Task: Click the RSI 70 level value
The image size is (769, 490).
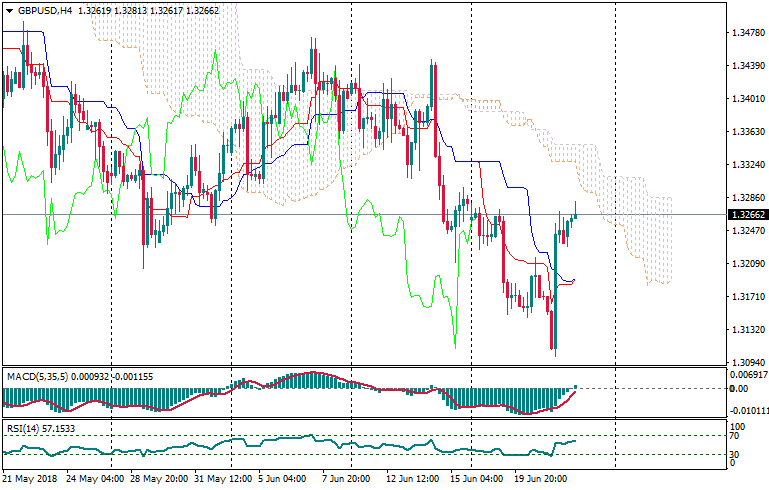Action: [x=732, y=437]
